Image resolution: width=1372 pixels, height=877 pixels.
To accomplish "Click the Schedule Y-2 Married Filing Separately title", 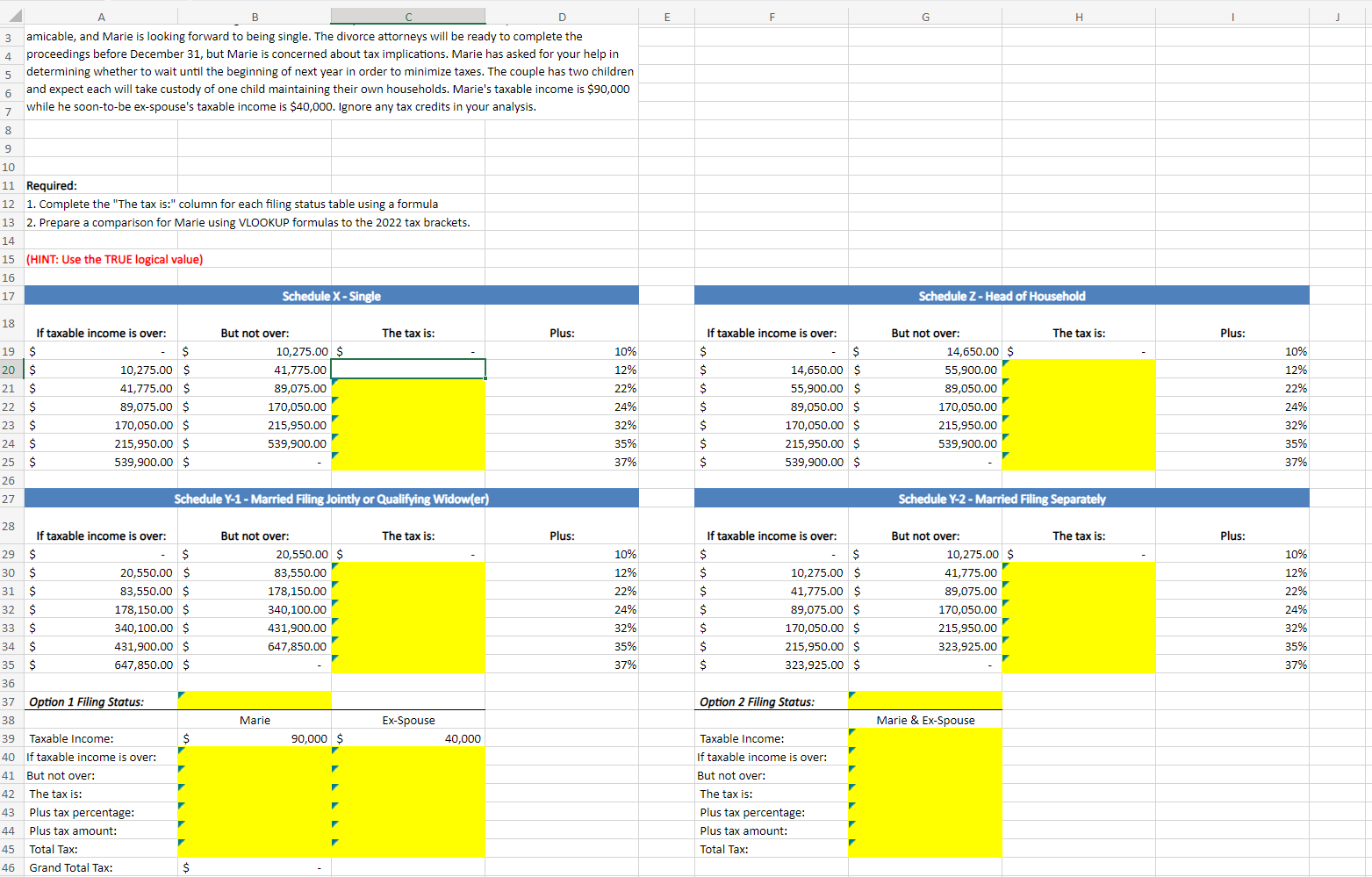I will click(x=1002, y=499).
